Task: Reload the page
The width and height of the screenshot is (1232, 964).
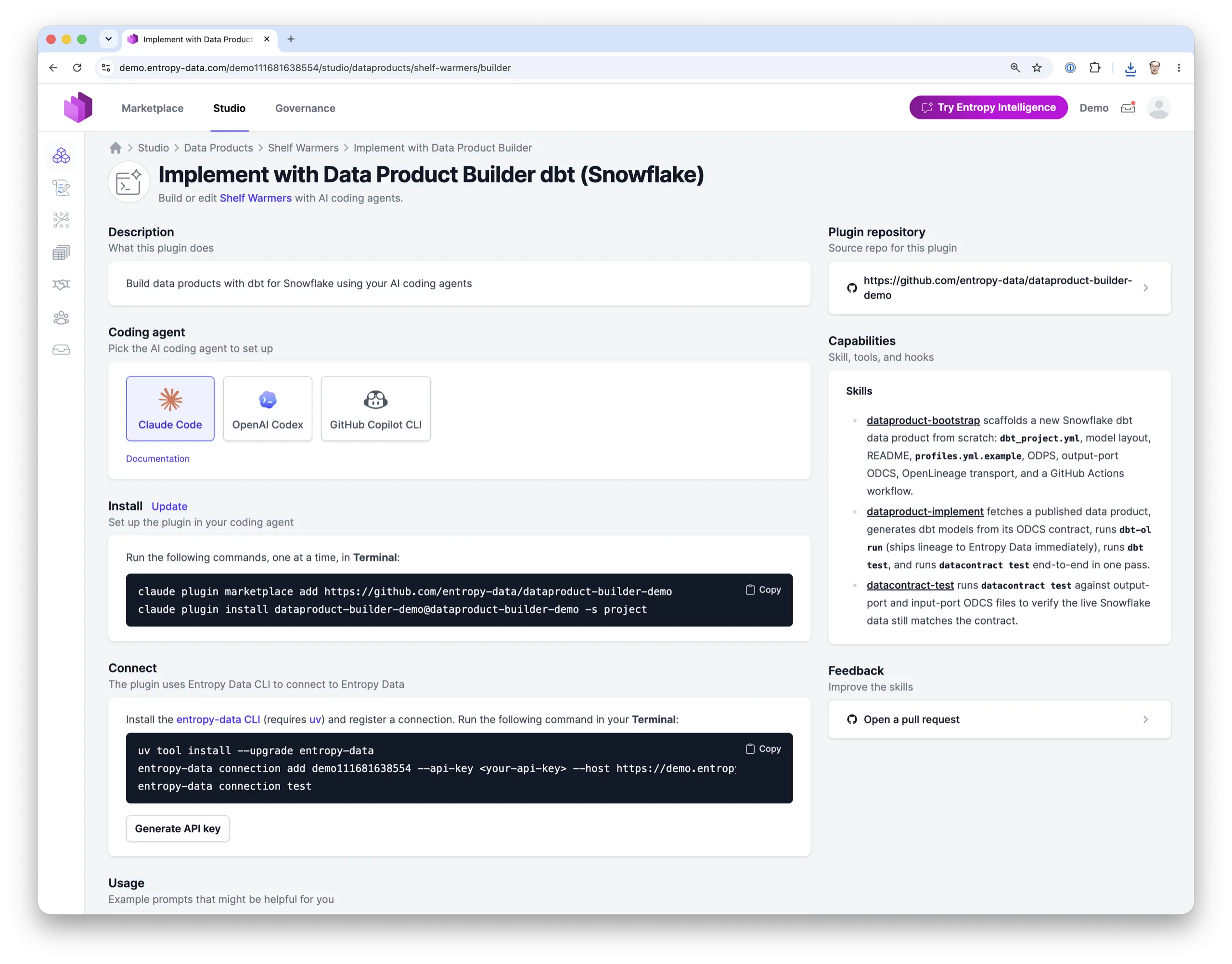Action: pyautogui.click(x=77, y=68)
